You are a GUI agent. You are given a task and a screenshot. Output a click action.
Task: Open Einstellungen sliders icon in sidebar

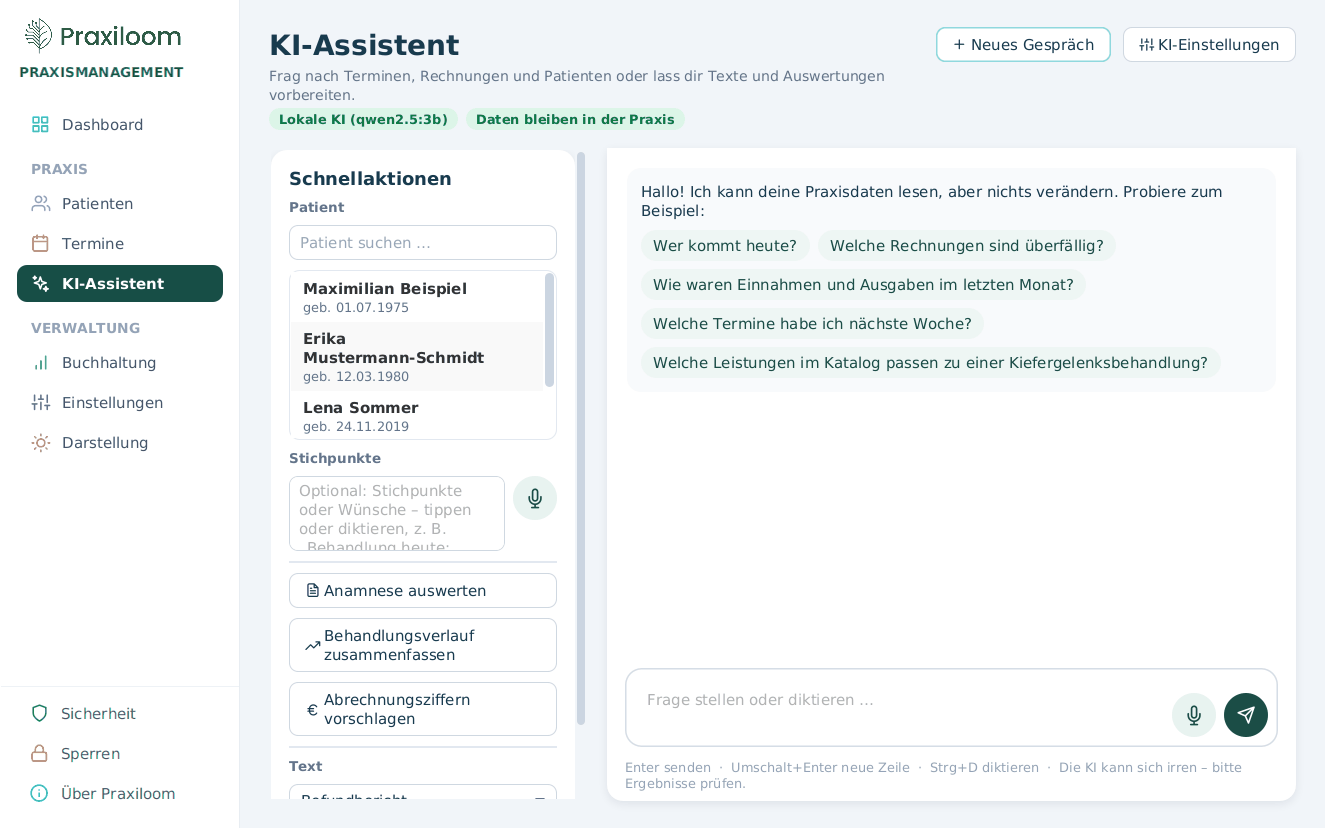point(40,402)
